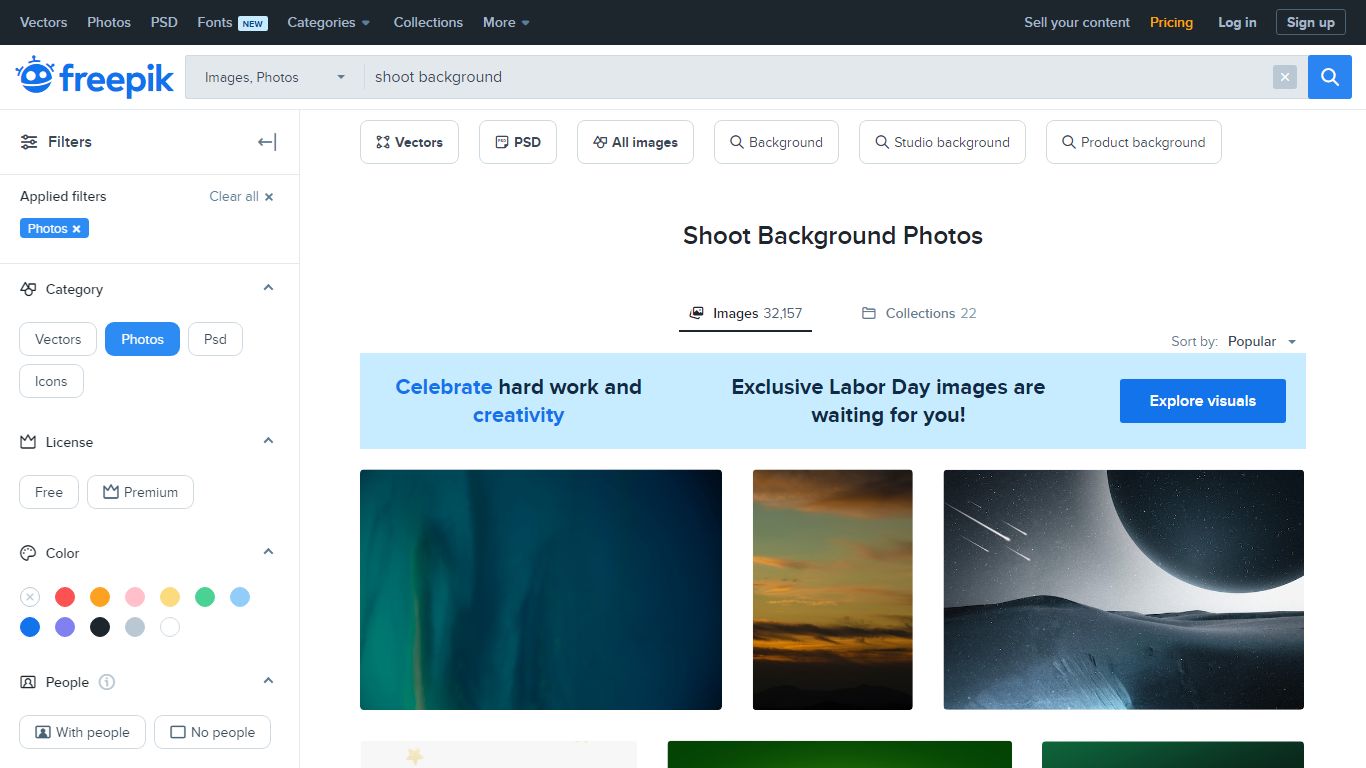Click the Sign up button
Viewport: 1366px width, 768px height.
click(x=1310, y=22)
